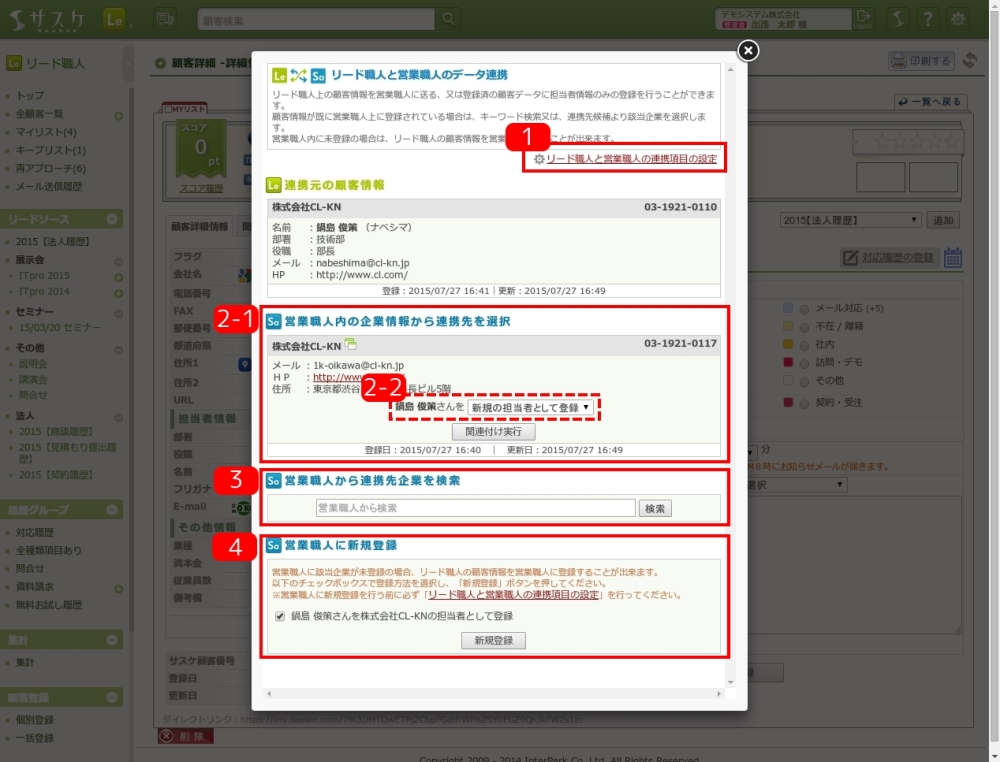Collapse the リードソース sidebar section
The height and width of the screenshot is (762, 1000).
(x=113, y=219)
